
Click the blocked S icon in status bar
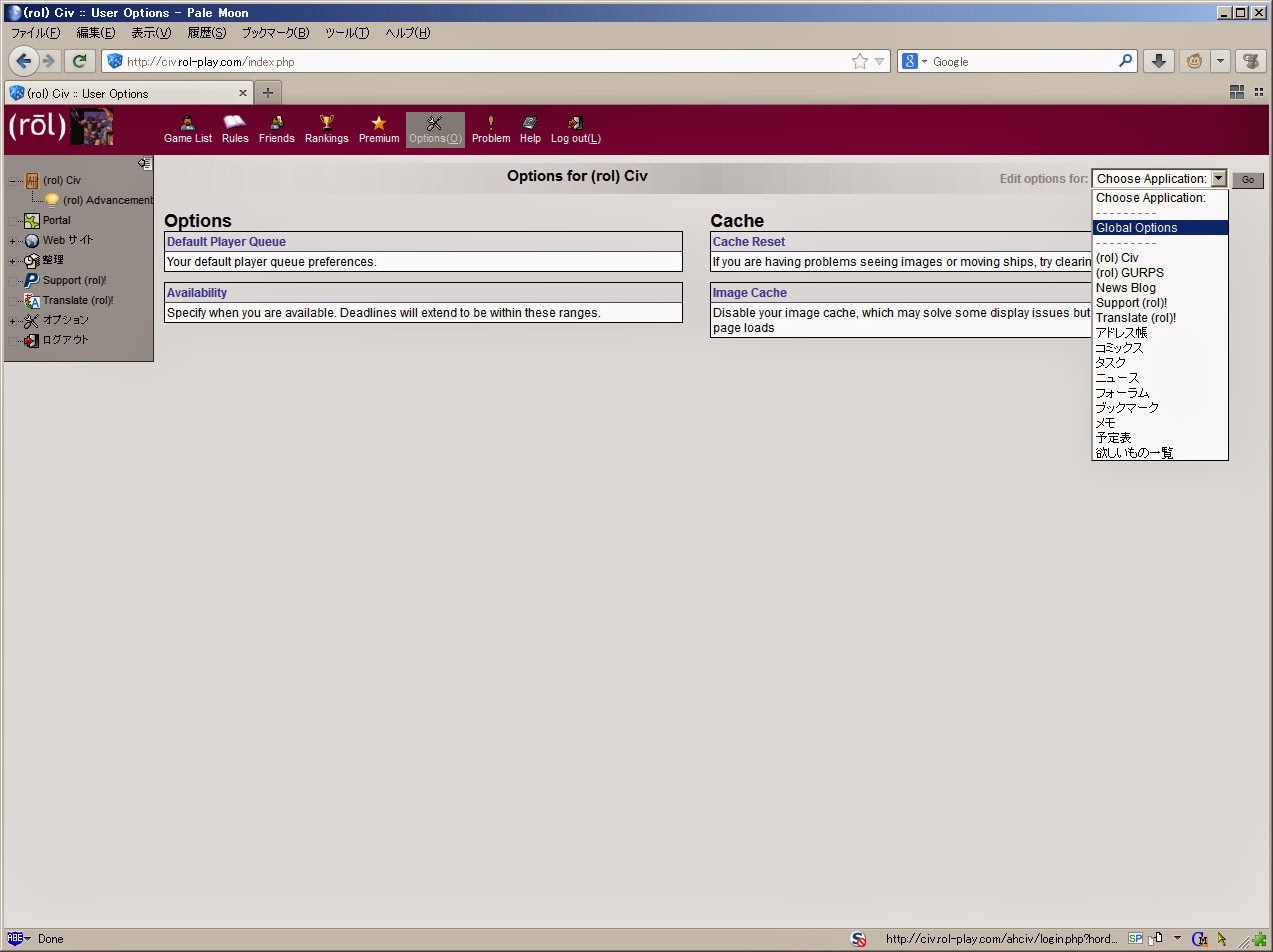coord(858,939)
